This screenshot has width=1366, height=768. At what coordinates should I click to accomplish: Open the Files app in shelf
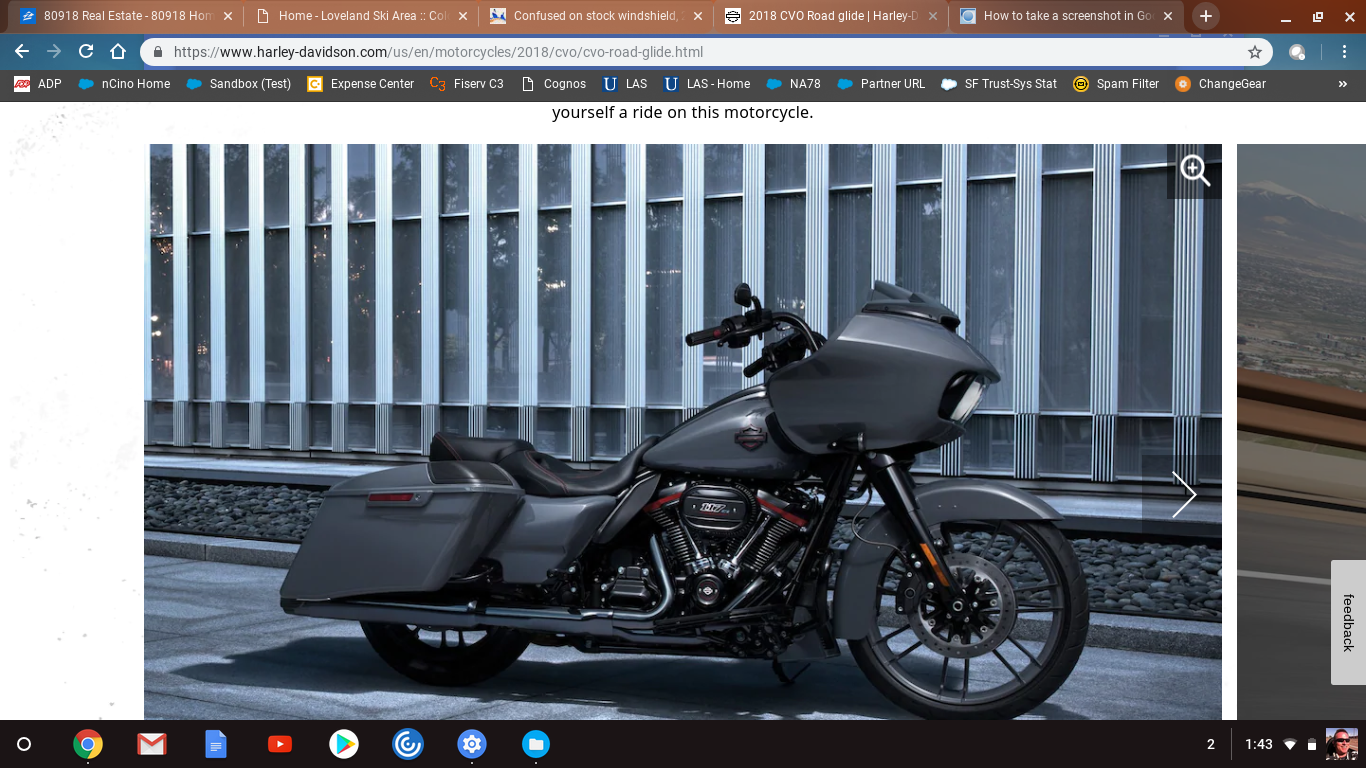point(536,744)
